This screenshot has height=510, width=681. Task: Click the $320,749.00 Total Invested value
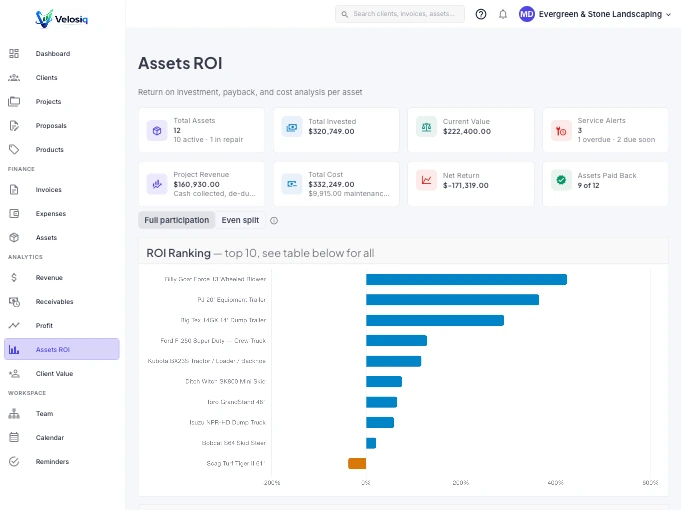tap(331, 131)
